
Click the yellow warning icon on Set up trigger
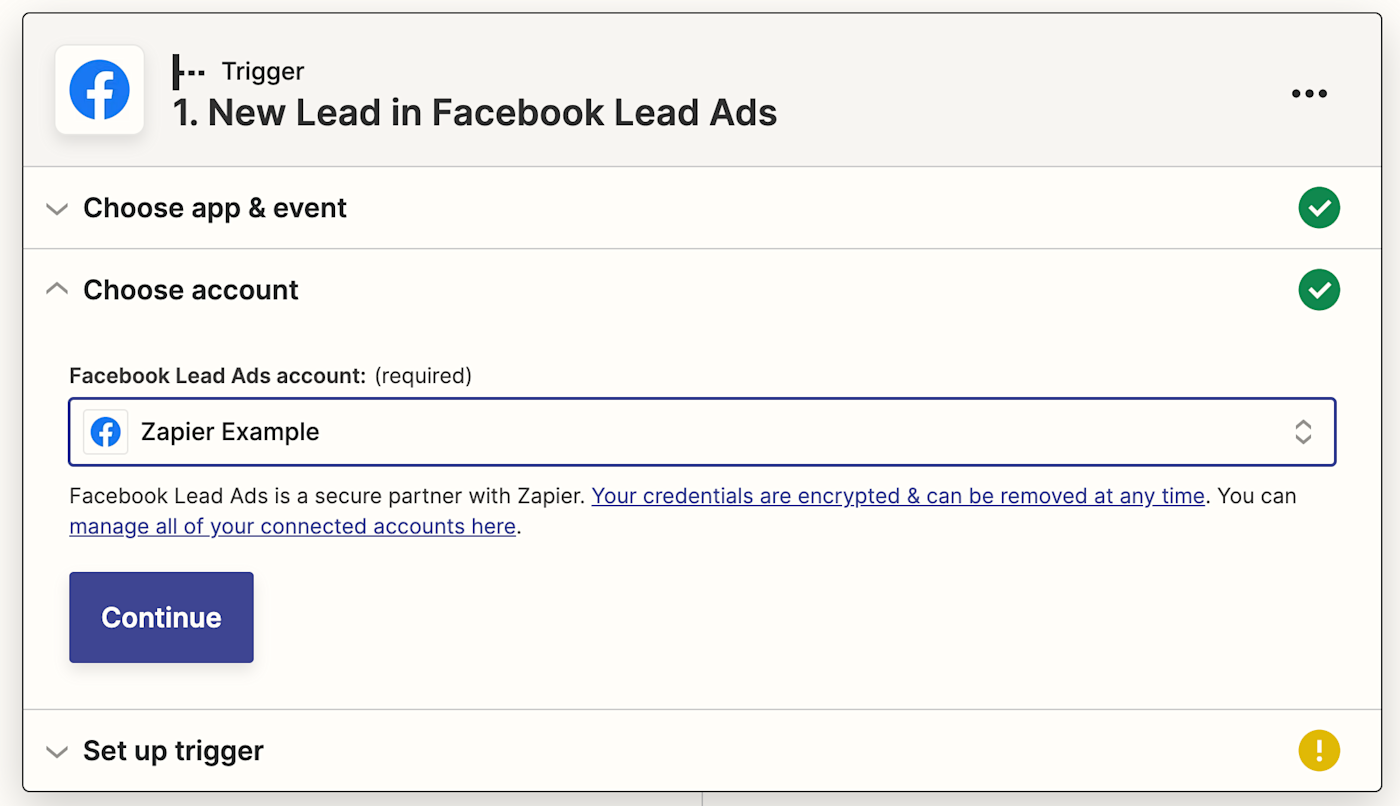(1318, 750)
